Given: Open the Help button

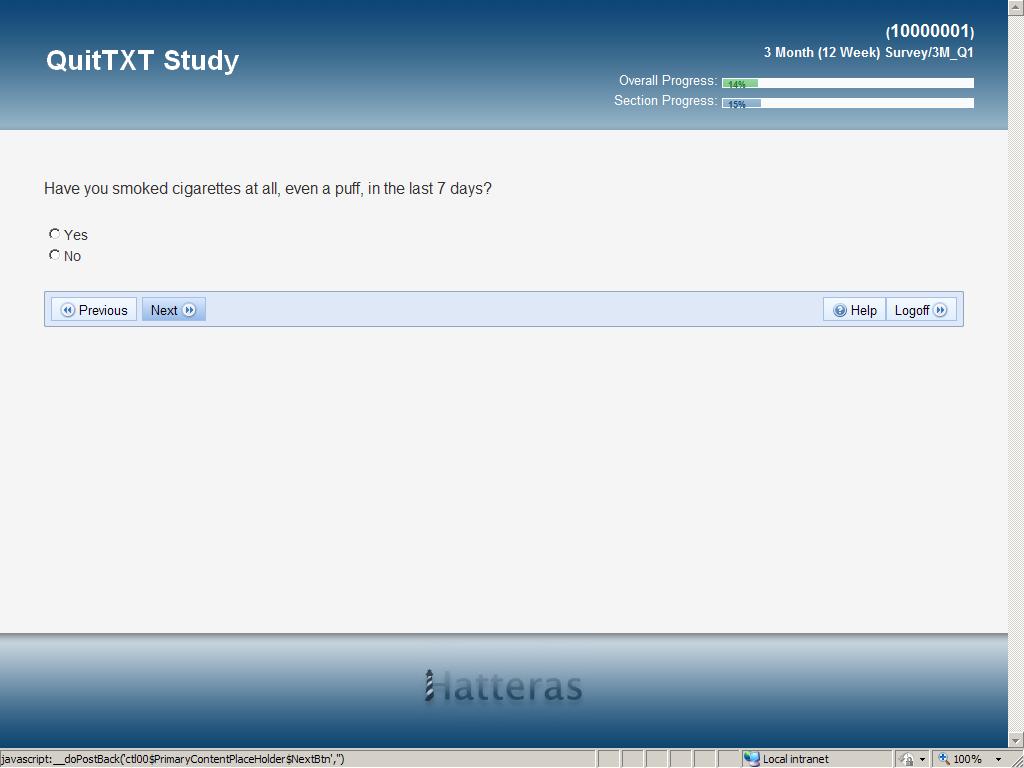Looking at the screenshot, I should pos(854,310).
